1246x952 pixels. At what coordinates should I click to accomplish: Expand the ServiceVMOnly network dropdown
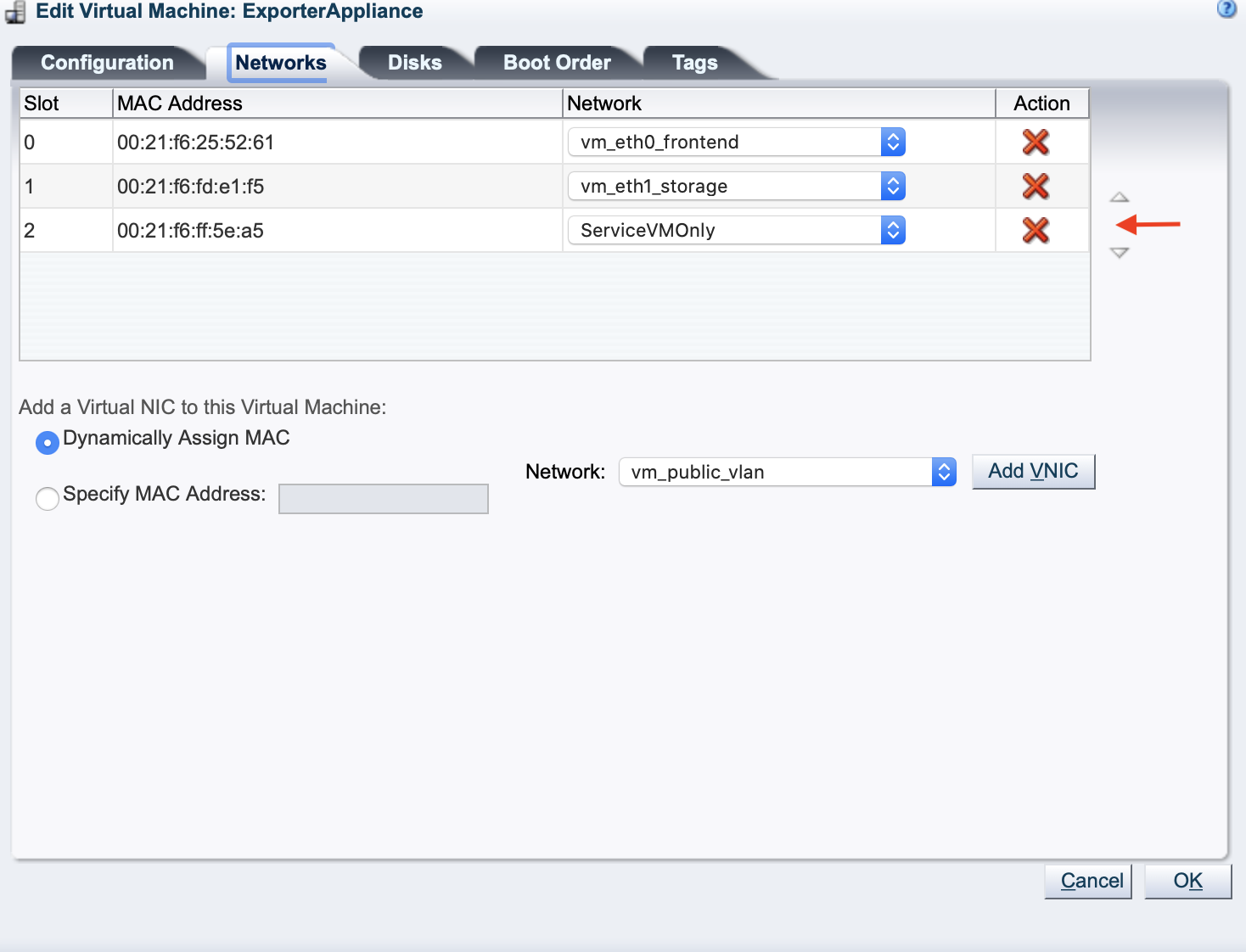[892, 229]
